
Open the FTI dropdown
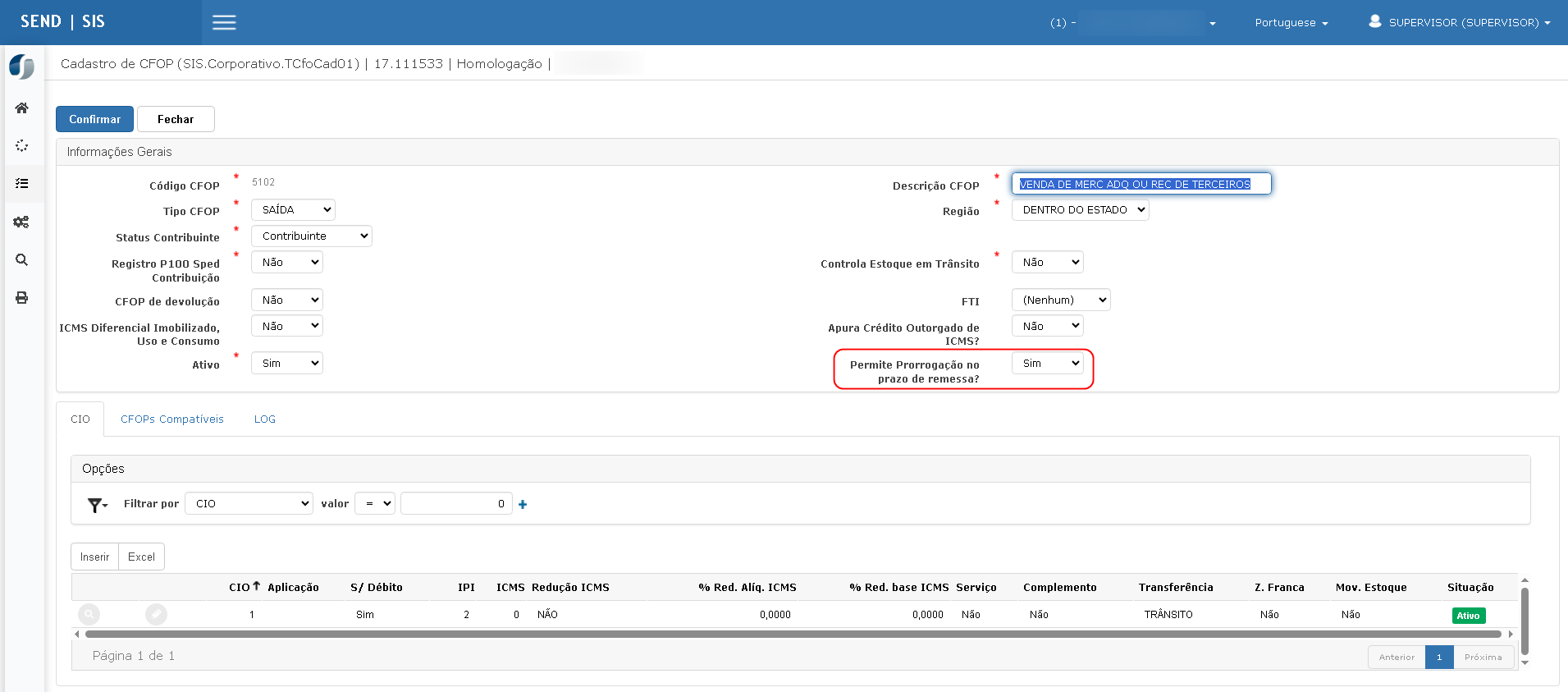[1061, 300]
